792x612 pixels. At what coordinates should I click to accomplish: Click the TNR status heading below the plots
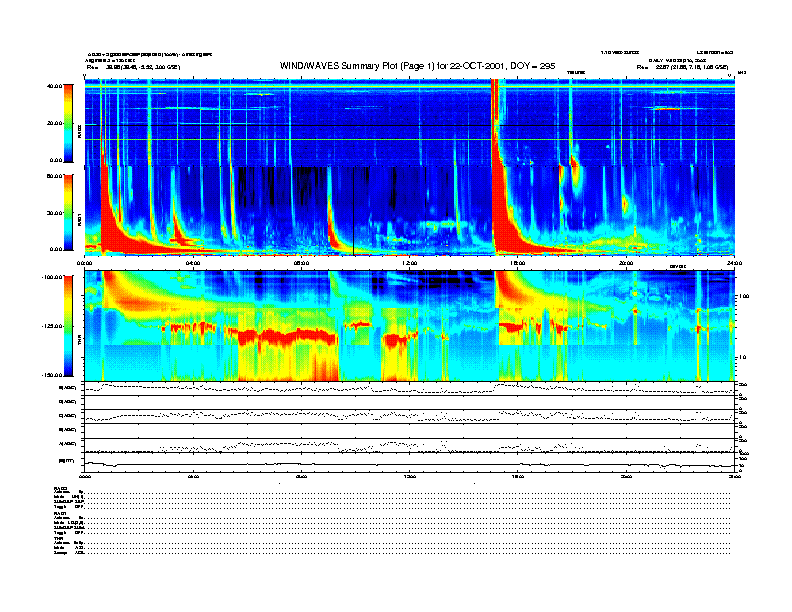(x=58, y=538)
